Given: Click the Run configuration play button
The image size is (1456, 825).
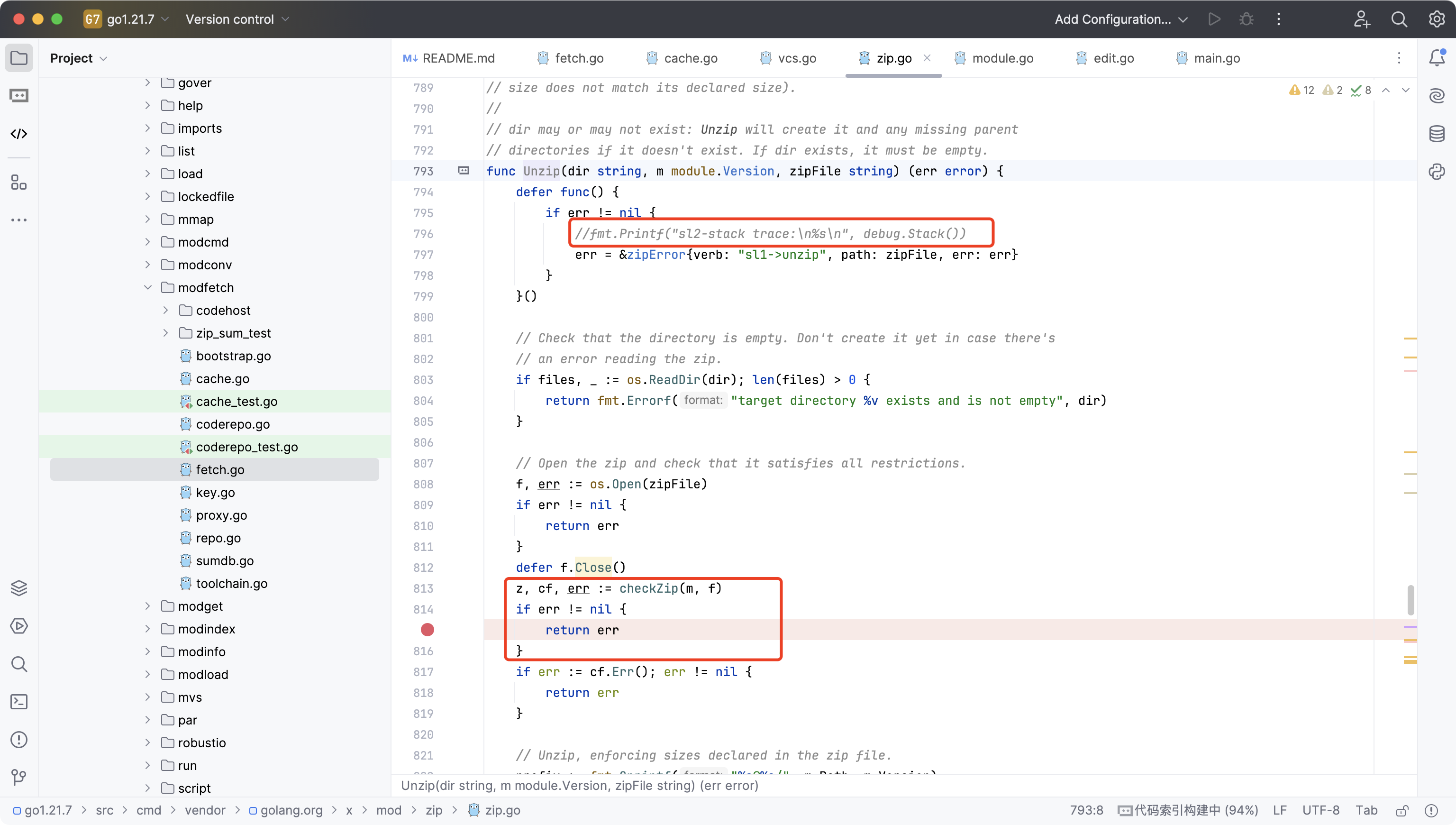Looking at the screenshot, I should tap(1214, 19).
